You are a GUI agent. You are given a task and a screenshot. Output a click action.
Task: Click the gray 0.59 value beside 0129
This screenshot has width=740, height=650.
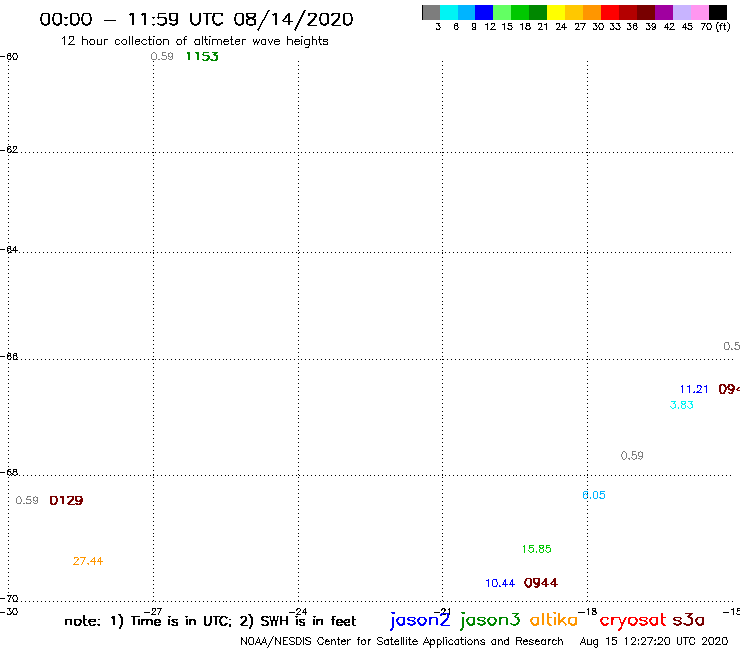point(27,500)
